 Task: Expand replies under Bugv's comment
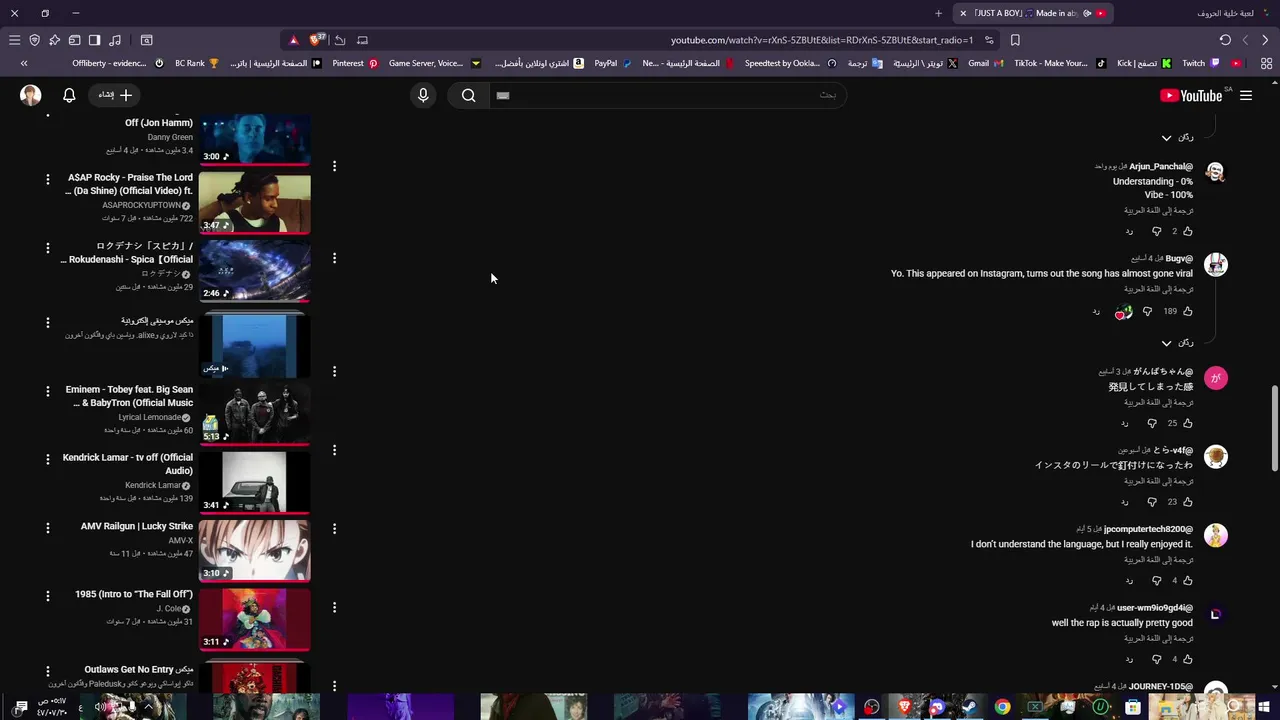point(1177,343)
